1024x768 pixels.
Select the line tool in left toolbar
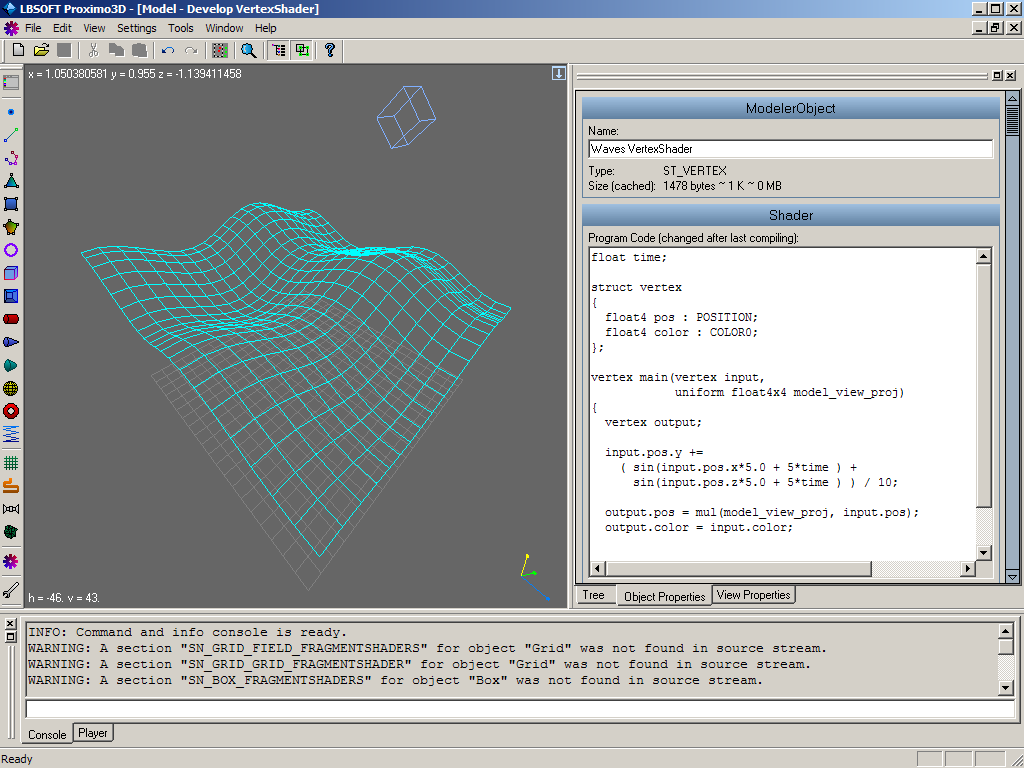(x=11, y=135)
